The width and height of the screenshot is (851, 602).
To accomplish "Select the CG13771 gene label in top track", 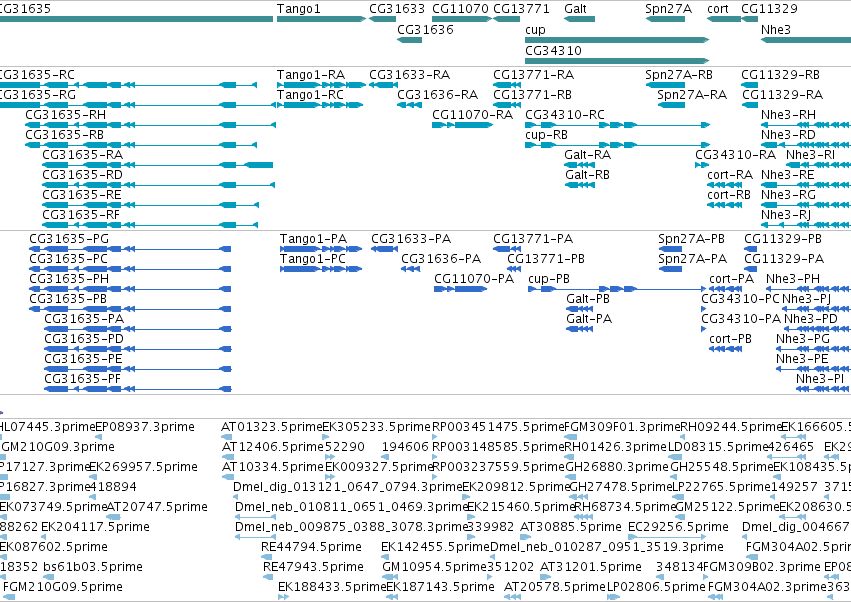I will (521, 9).
